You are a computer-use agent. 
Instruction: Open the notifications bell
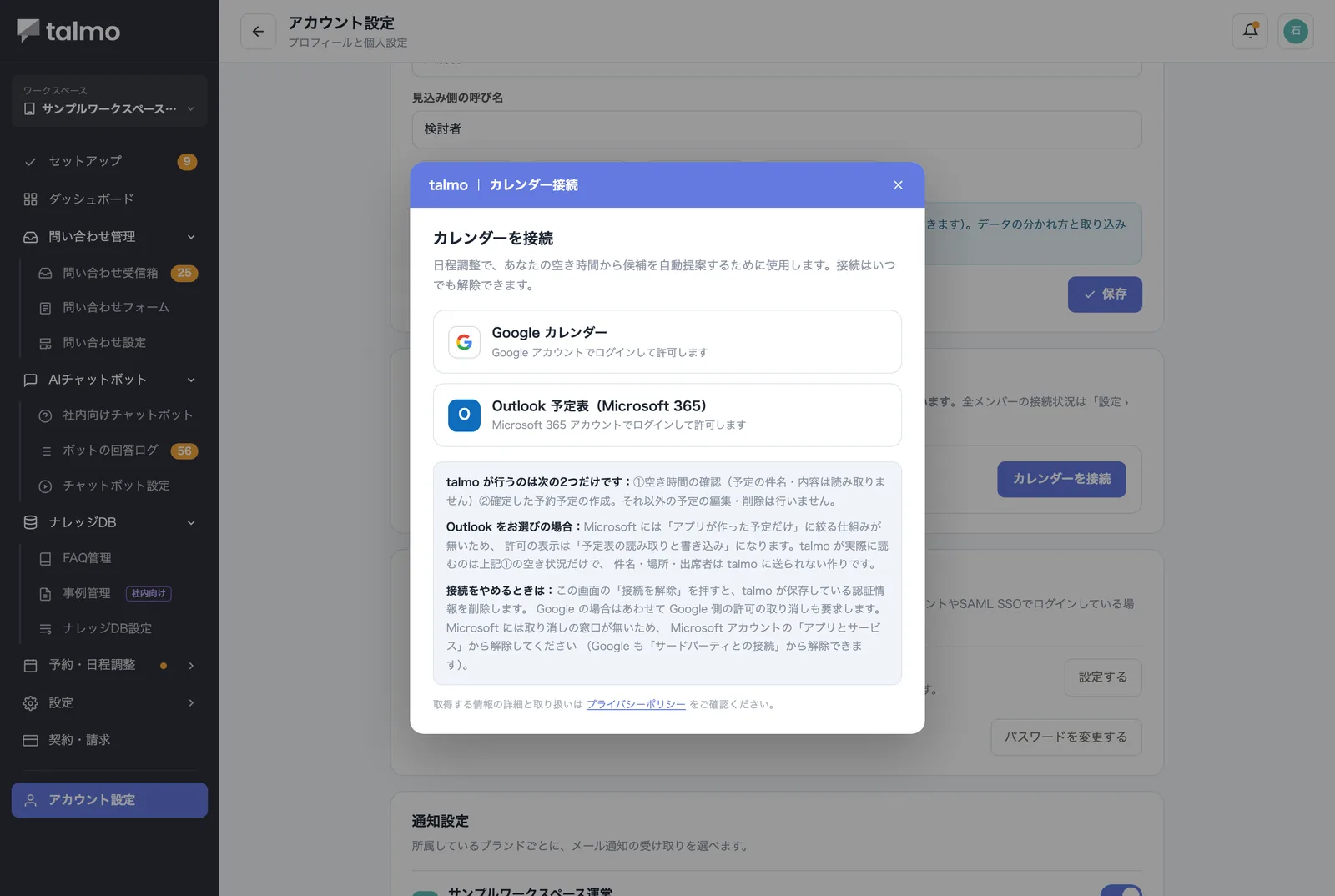pyautogui.click(x=1250, y=32)
